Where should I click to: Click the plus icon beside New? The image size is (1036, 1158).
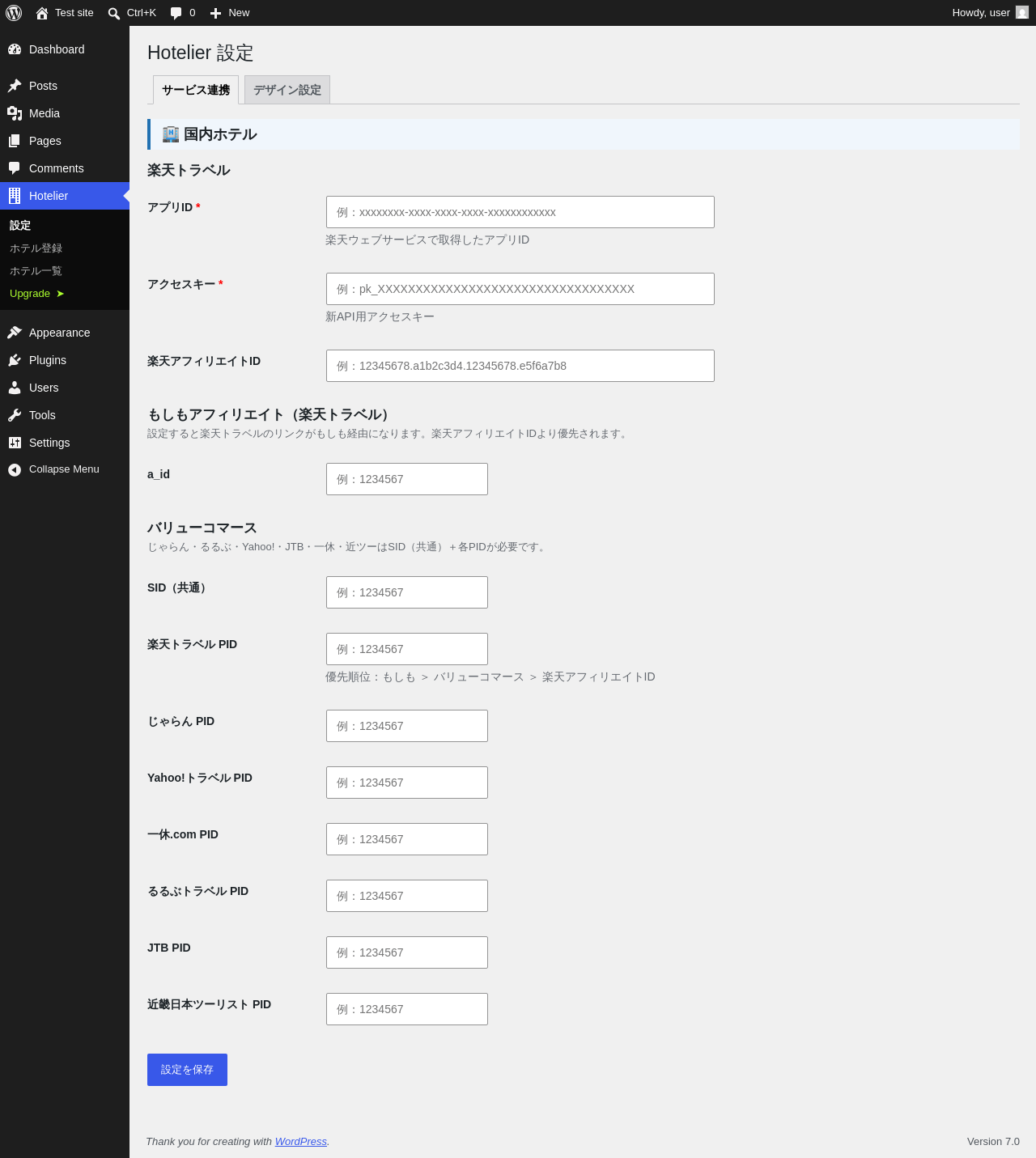215,13
